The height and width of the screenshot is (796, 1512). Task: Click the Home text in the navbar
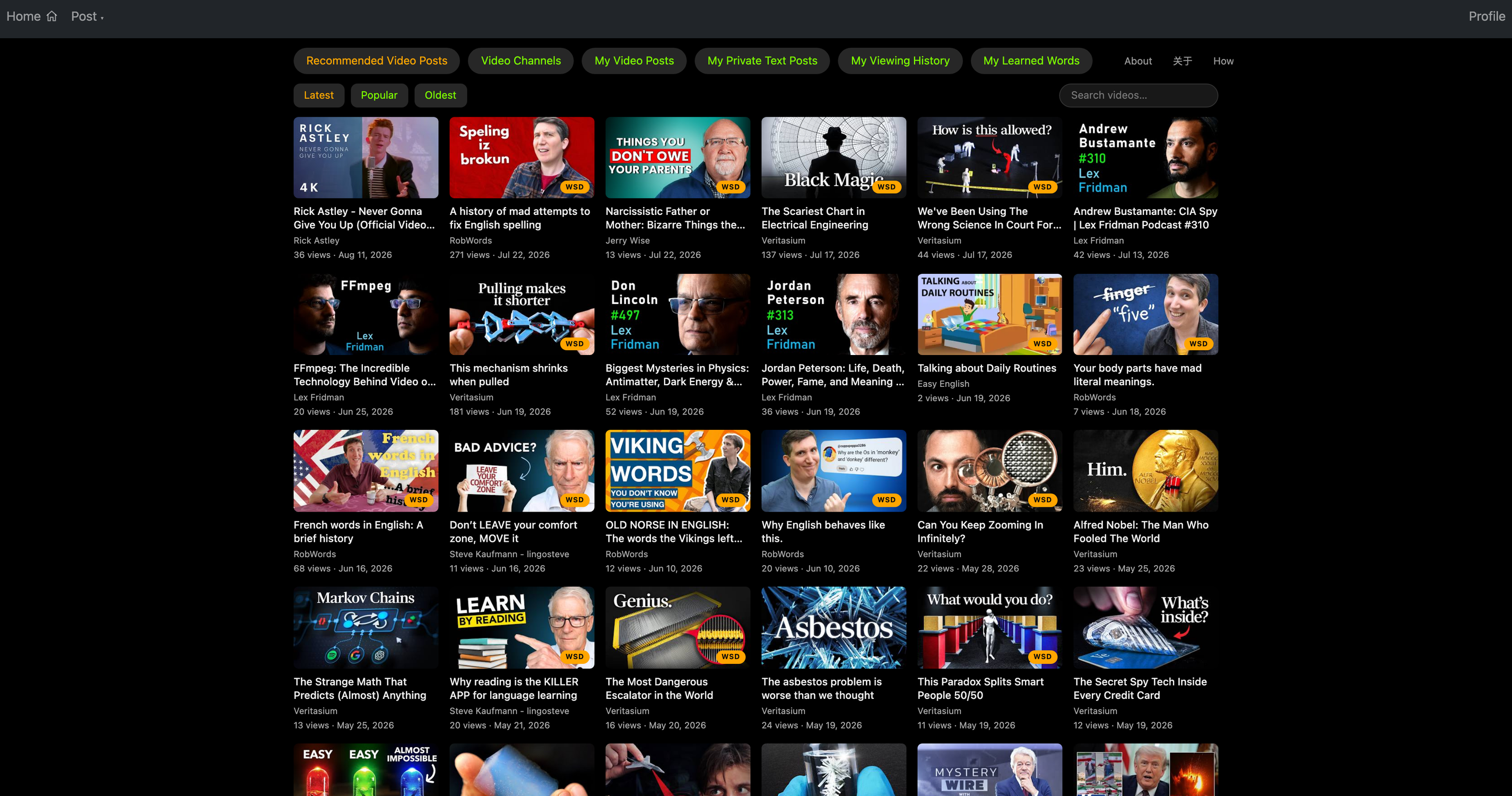(x=23, y=16)
